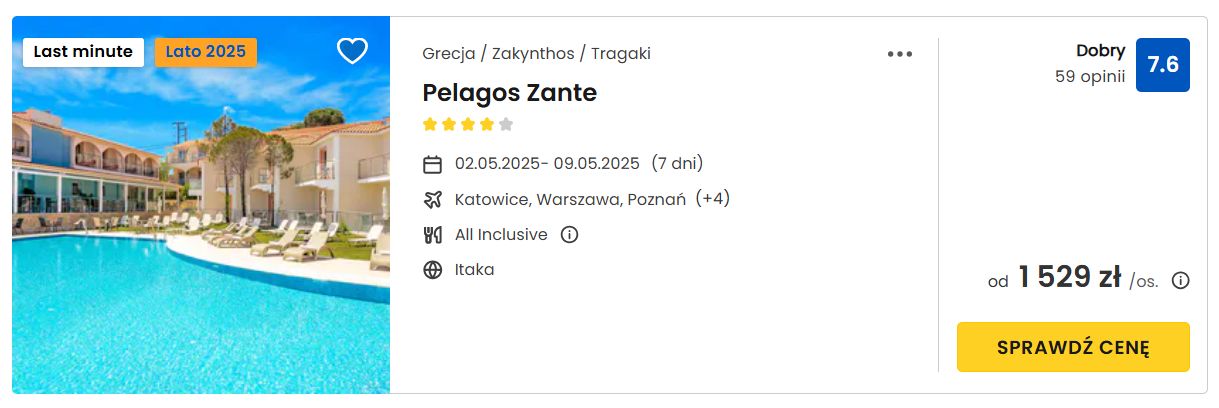Click the cutlery icon next to All Inclusive
This screenshot has height=408, width=1219.
[x=433, y=235]
